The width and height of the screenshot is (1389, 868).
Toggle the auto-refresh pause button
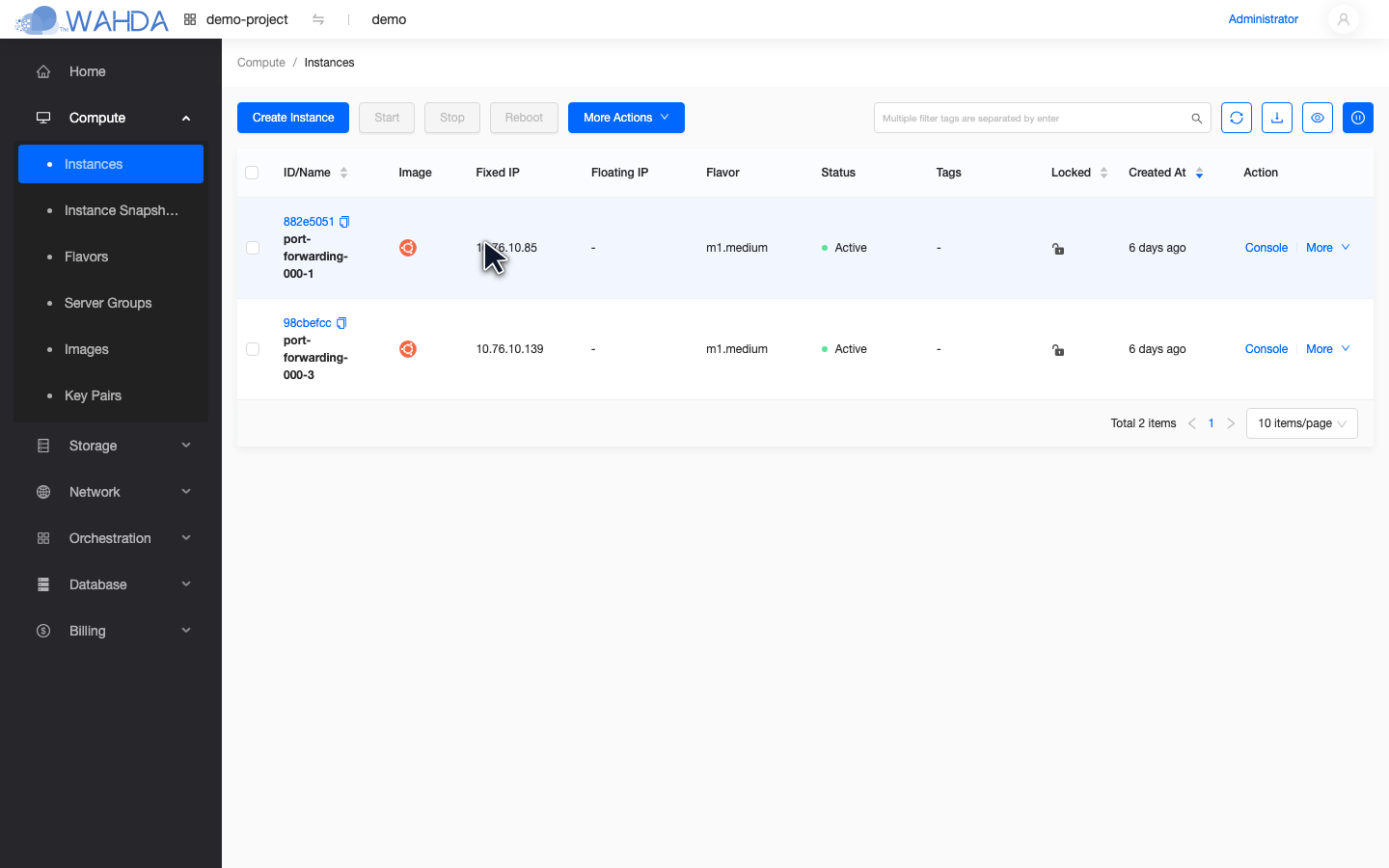point(1358,118)
